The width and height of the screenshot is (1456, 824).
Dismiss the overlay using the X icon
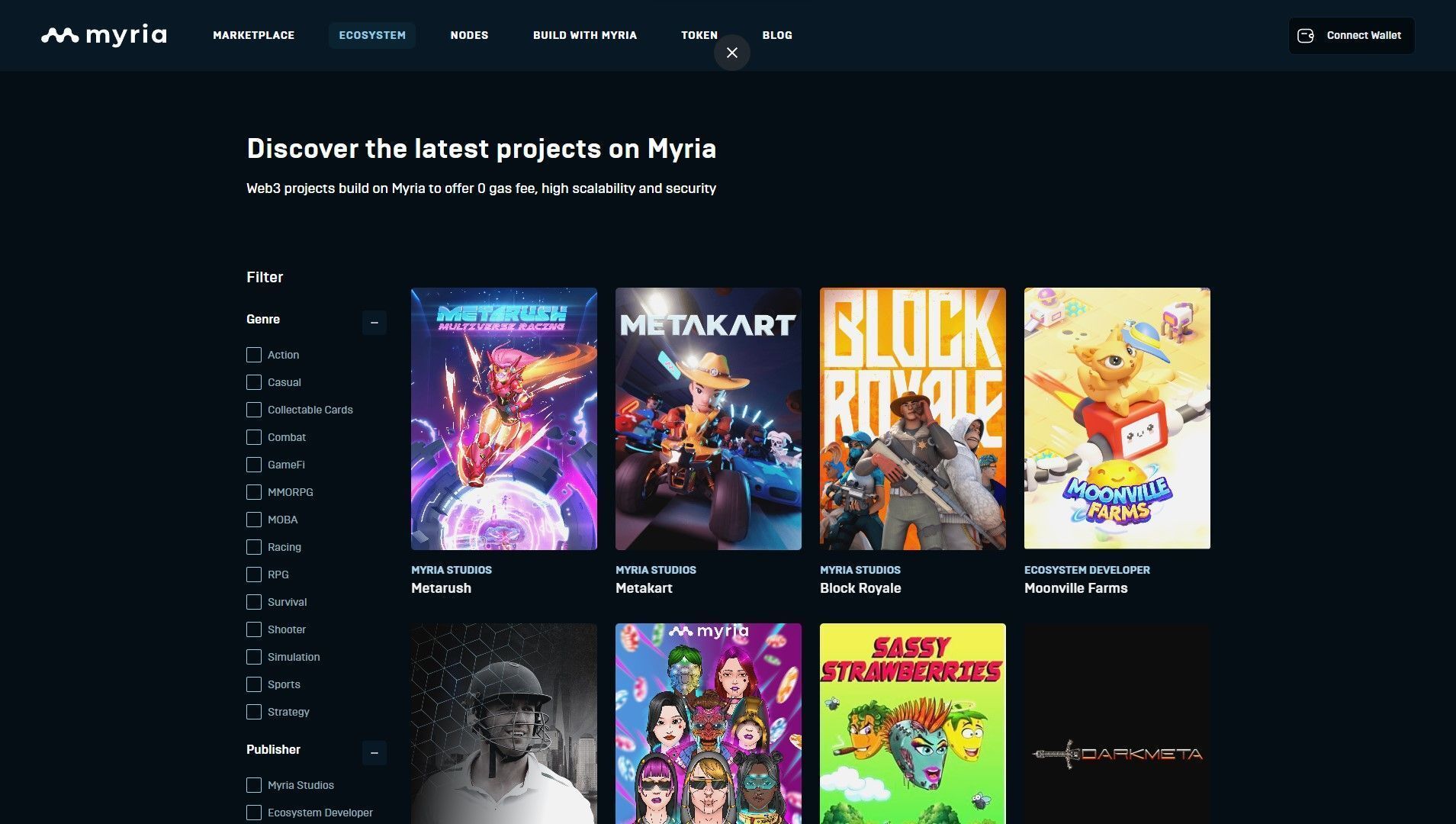(x=731, y=53)
